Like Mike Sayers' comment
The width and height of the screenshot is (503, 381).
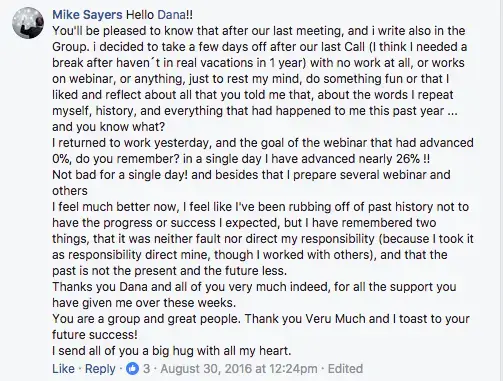(63, 369)
